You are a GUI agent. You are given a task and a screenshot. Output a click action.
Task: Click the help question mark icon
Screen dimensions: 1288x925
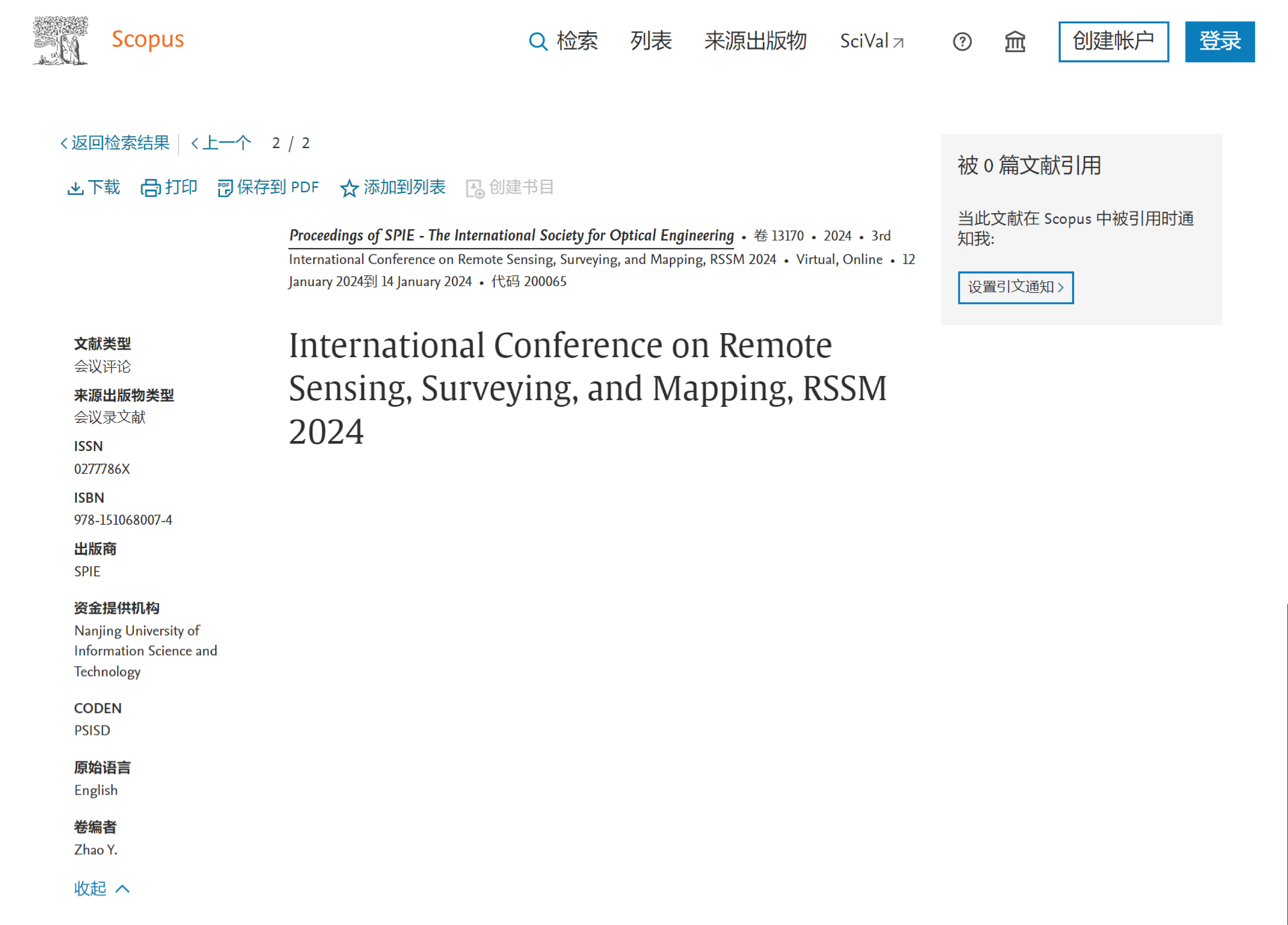tap(962, 42)
